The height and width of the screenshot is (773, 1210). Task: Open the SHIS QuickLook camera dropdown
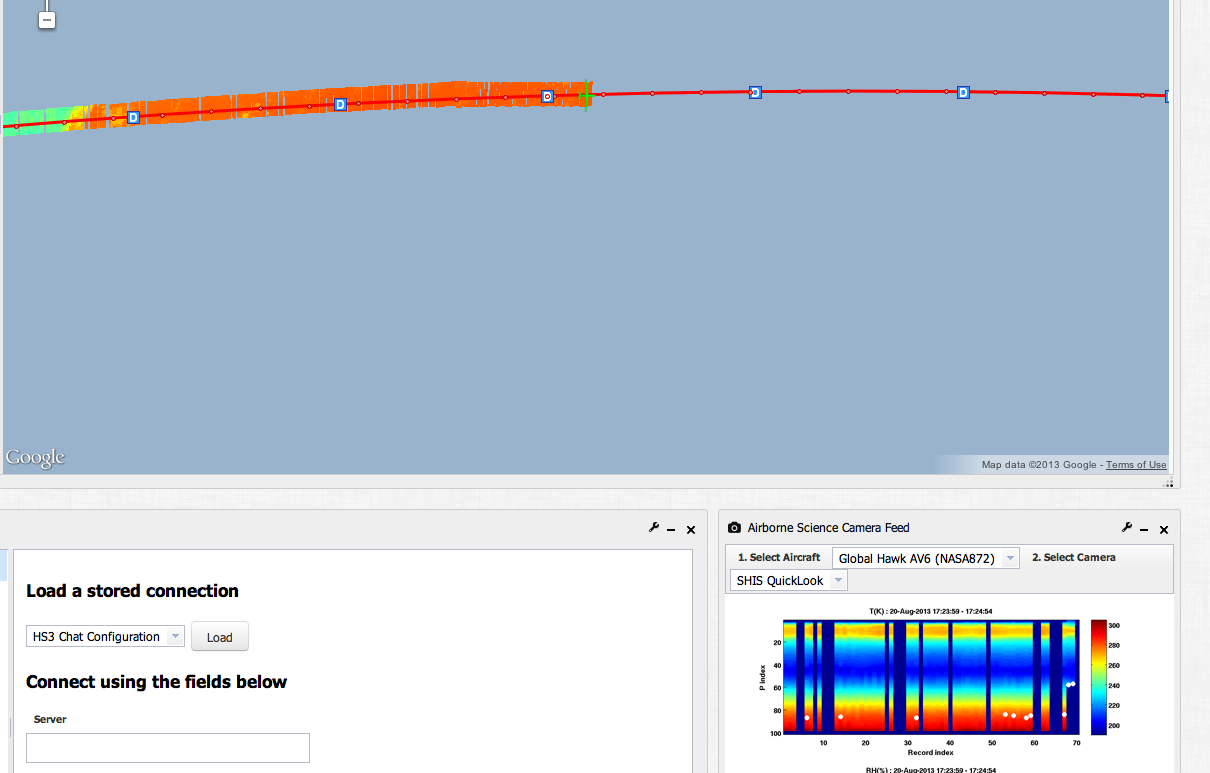tap(789, 580)
